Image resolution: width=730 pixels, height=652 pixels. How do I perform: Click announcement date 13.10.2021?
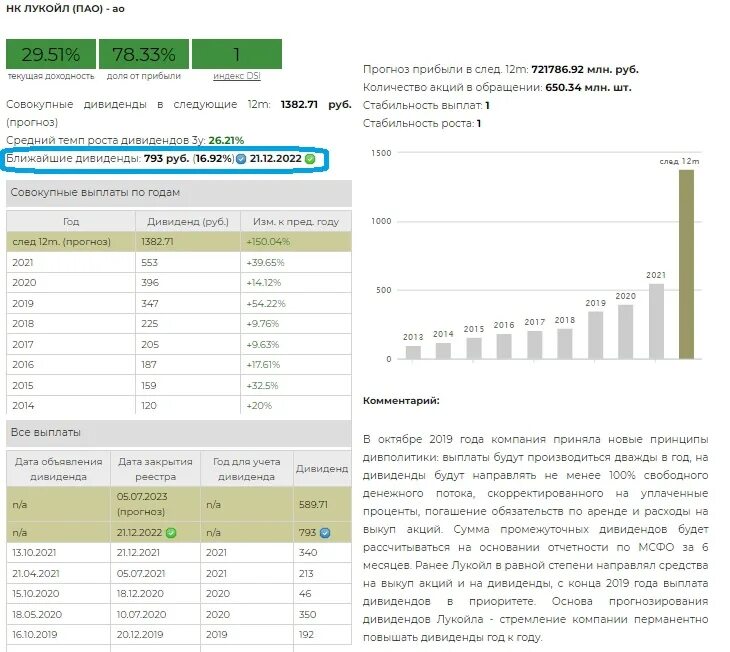coord(34,553)
